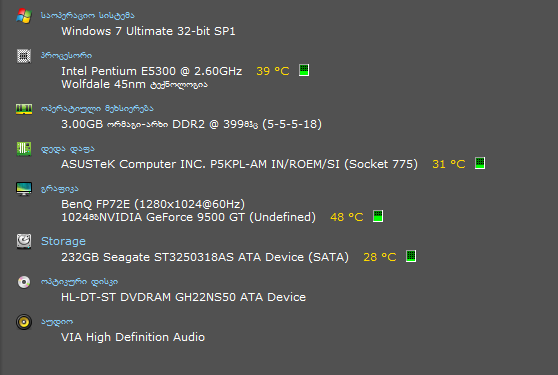The height and width of the screenshot is (375, 558).
Task: Open the graphics section heading link
Action: [x=59, y=189]
